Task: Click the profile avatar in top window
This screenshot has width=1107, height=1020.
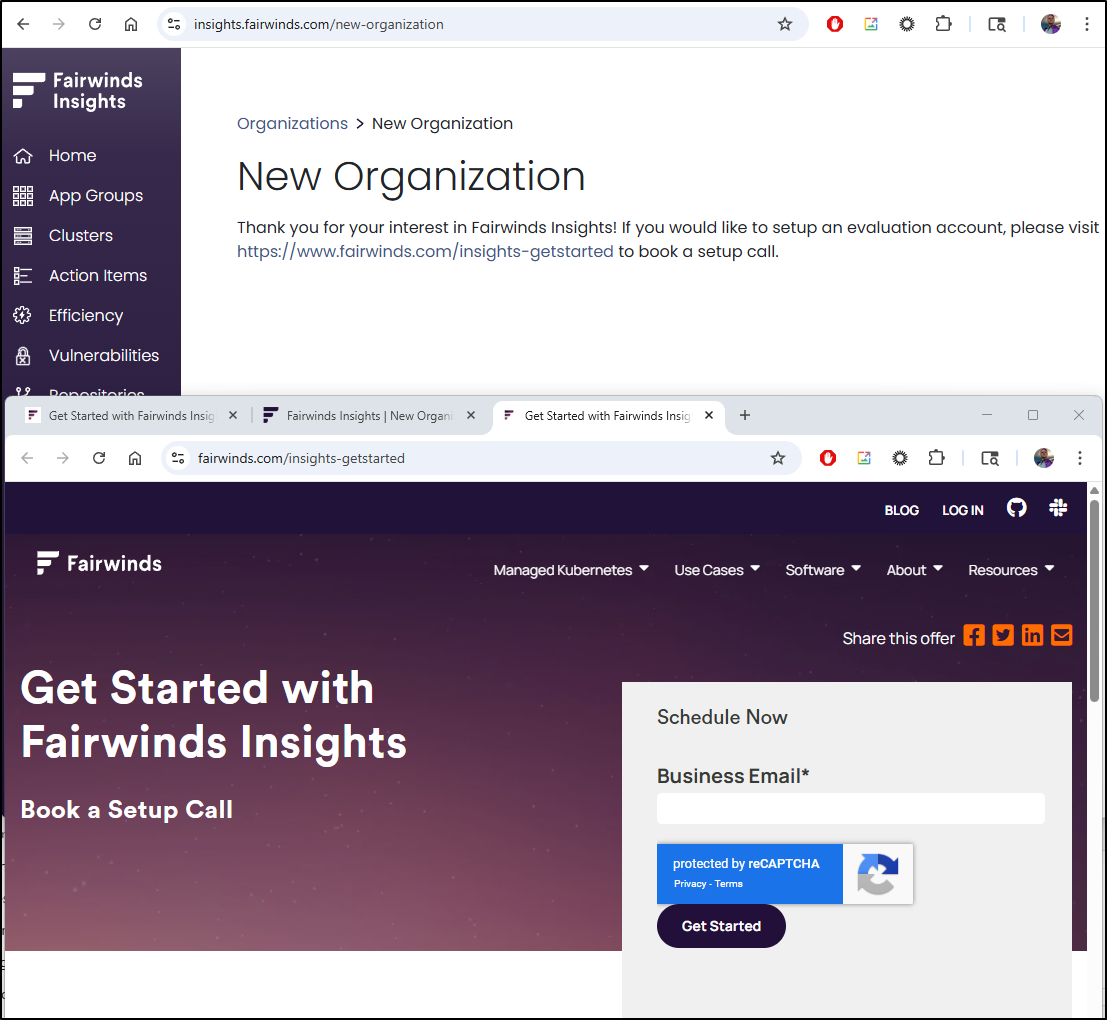Action: [1051, 24]
